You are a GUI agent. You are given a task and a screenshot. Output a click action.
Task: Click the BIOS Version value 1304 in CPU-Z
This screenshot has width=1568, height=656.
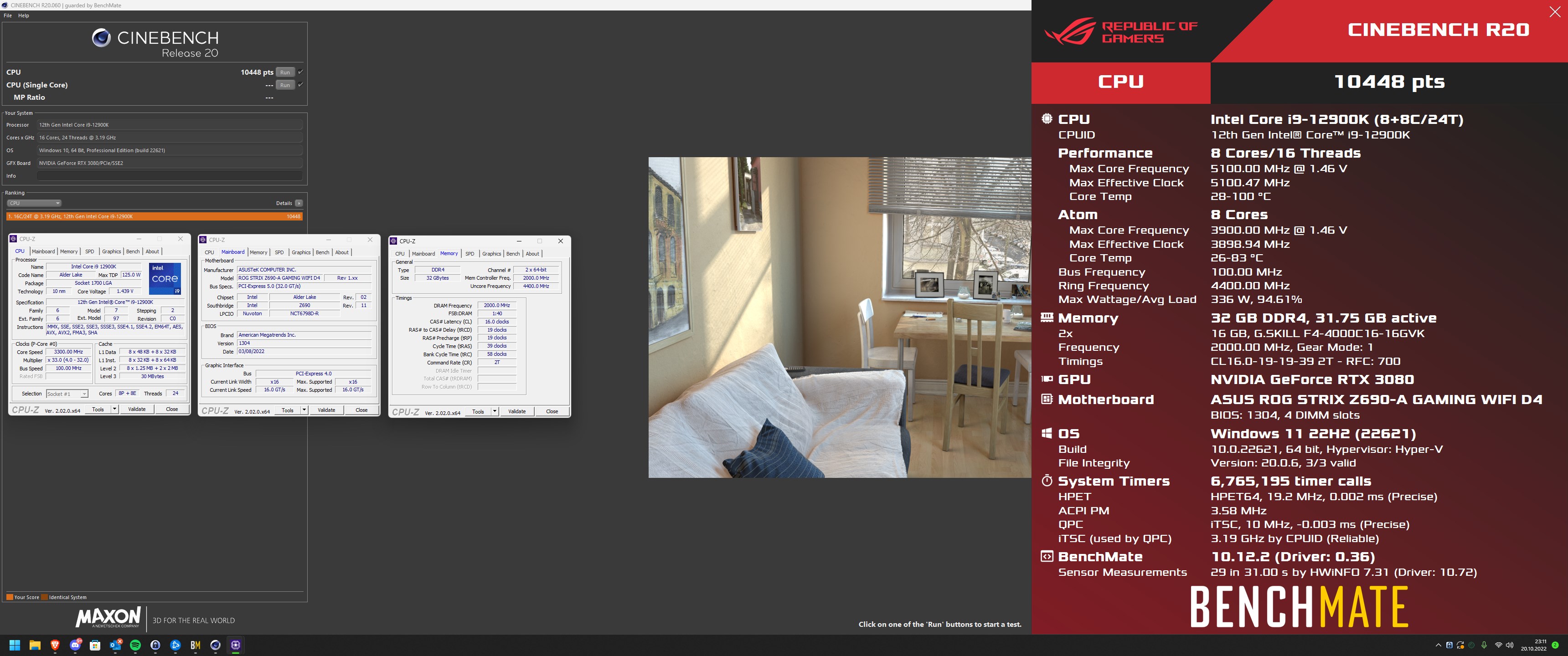click(304, 343)
